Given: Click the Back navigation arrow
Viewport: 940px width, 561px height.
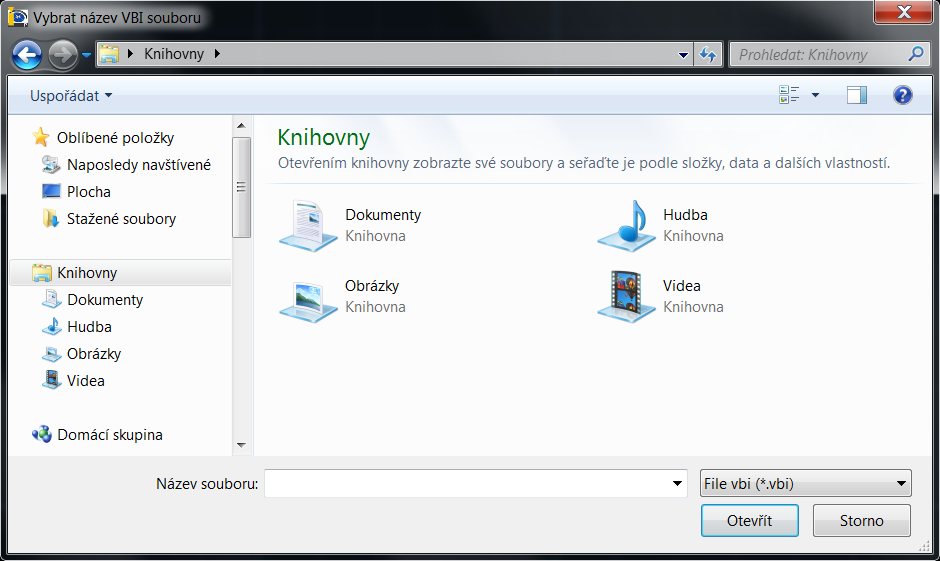Looking at the screenshot, I should coord(27,55).
